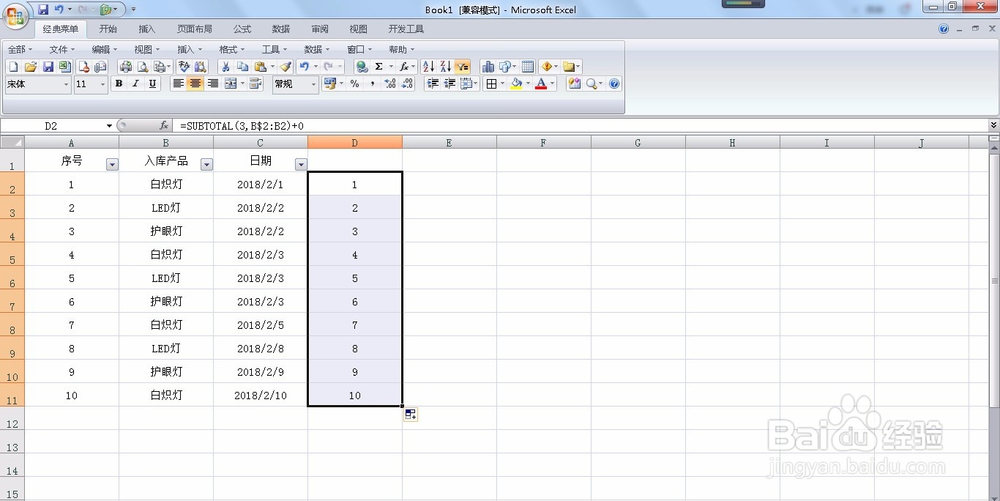Click the formula bar fx button
The image size is (1000, 501).
coord(164,126)
